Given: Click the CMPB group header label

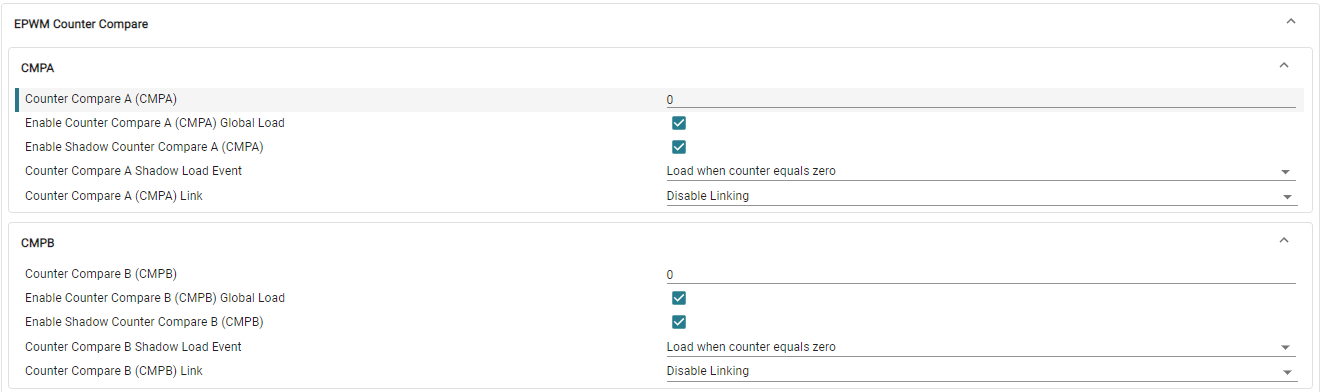Looking at the screenshot, I should (x=37, y=243).
